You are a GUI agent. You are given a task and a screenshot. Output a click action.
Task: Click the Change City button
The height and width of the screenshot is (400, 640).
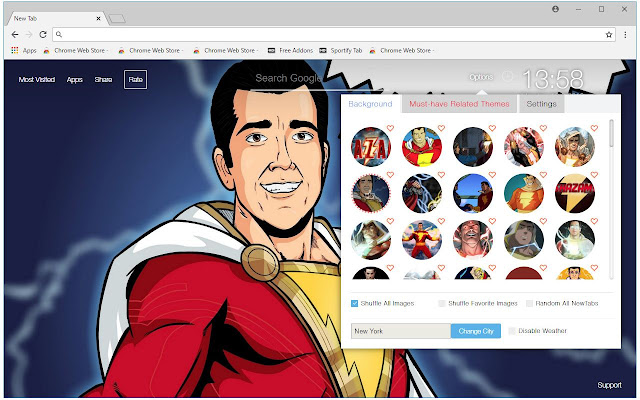click(x=476, y=331)
